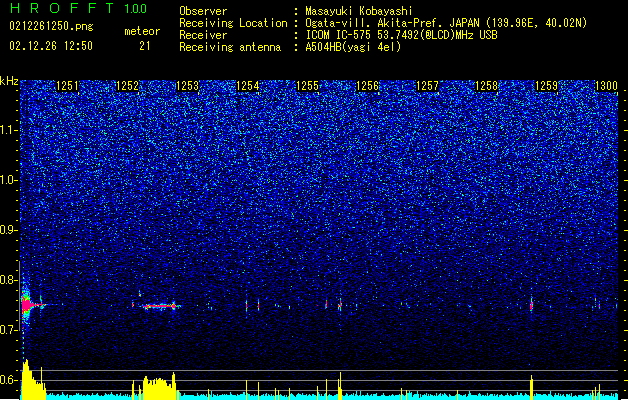
Task: Click the 1.1 kHz axis label
Action: pos(9,130)
